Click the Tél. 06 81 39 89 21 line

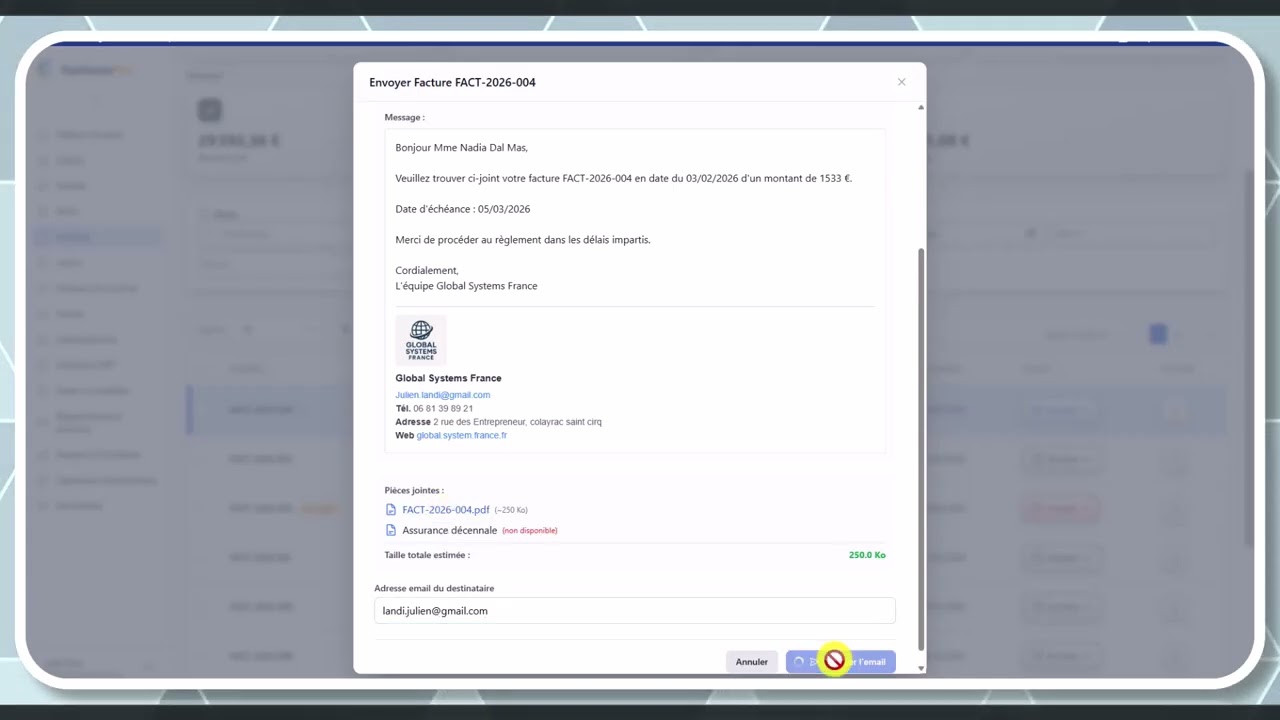[x=434, y=408]
